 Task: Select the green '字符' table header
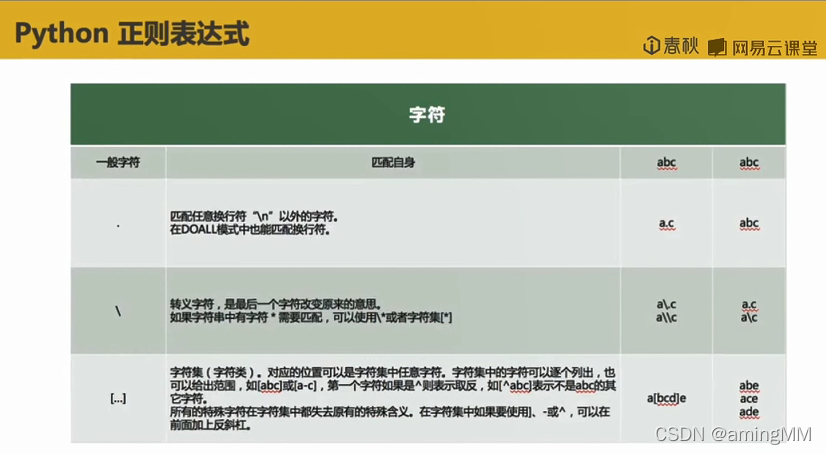428,114
